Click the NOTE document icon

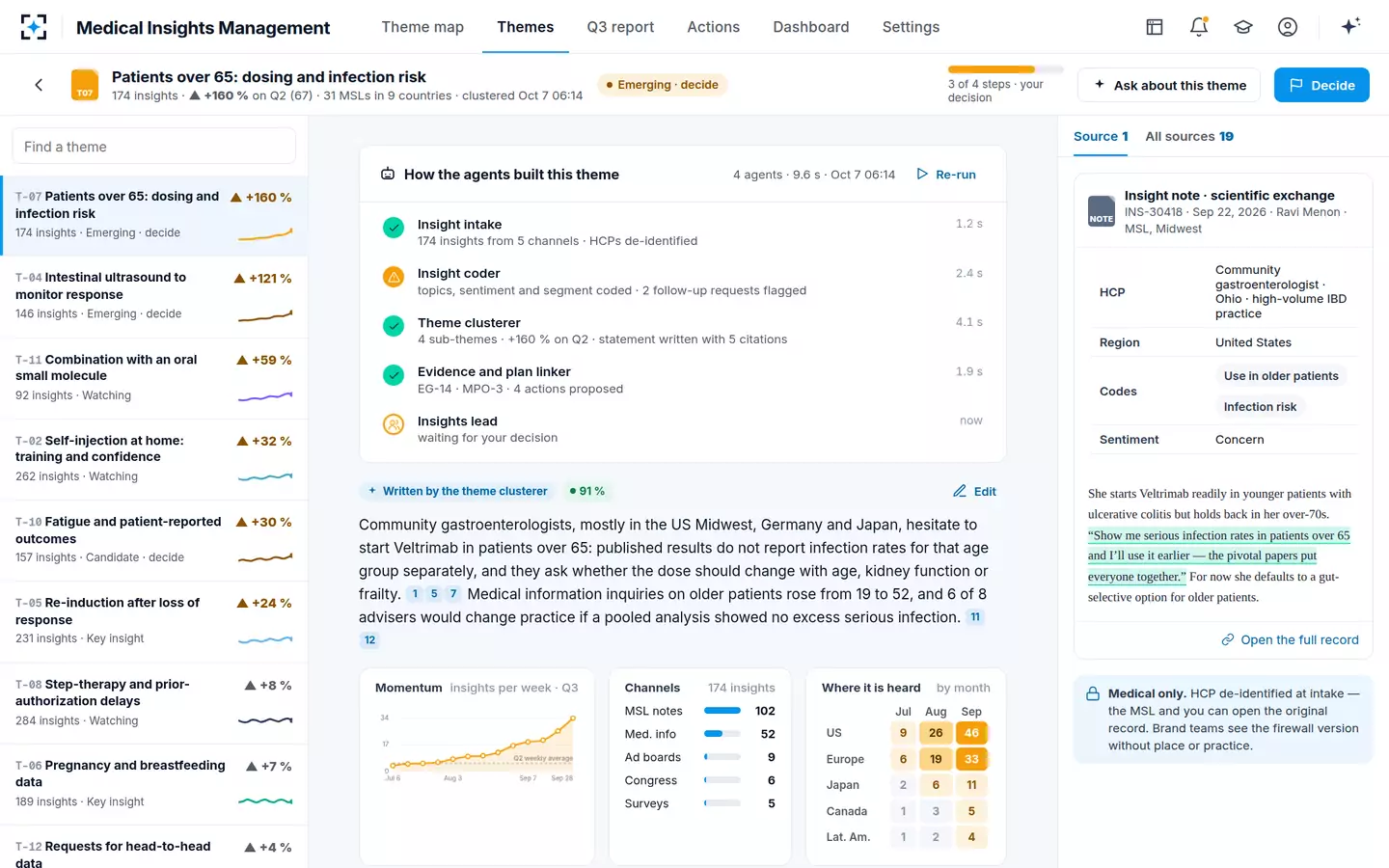1102,211
